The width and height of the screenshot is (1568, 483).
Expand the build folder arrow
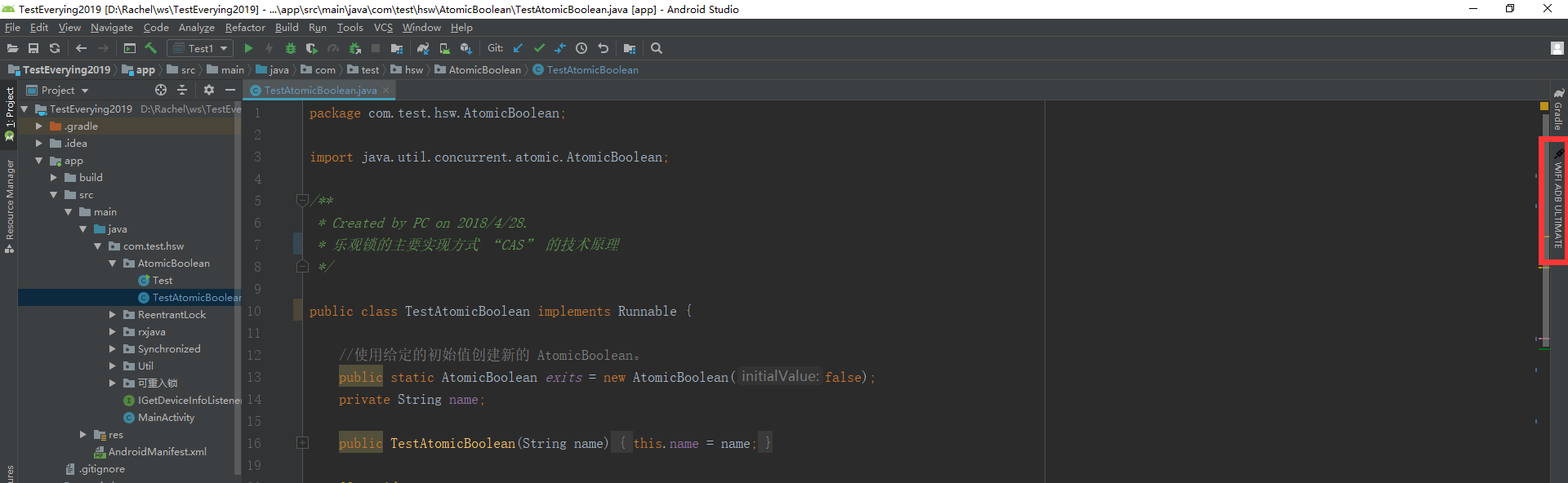[54, 177]
